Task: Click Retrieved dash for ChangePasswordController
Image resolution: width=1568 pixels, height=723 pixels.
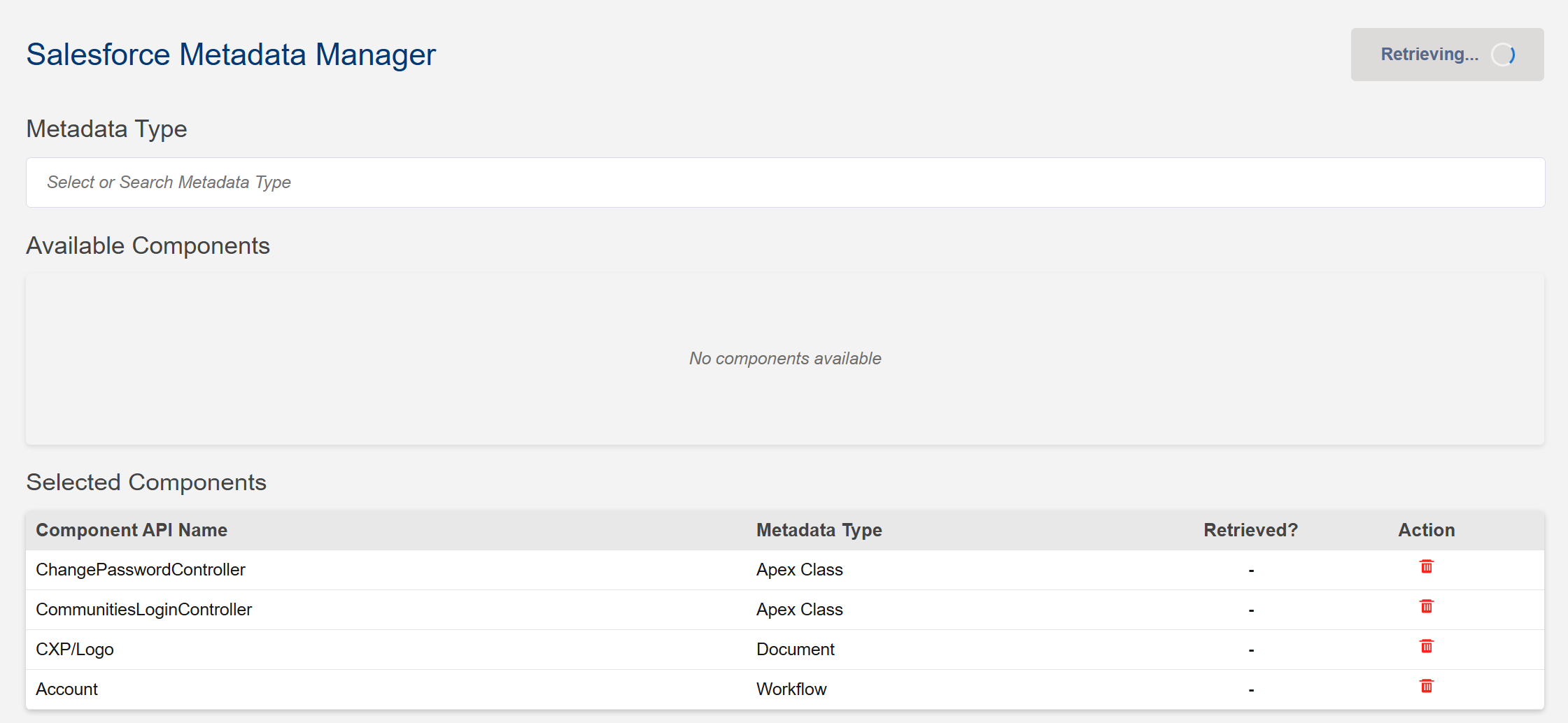Action: pyautogui.click(x=1251, y=571)
